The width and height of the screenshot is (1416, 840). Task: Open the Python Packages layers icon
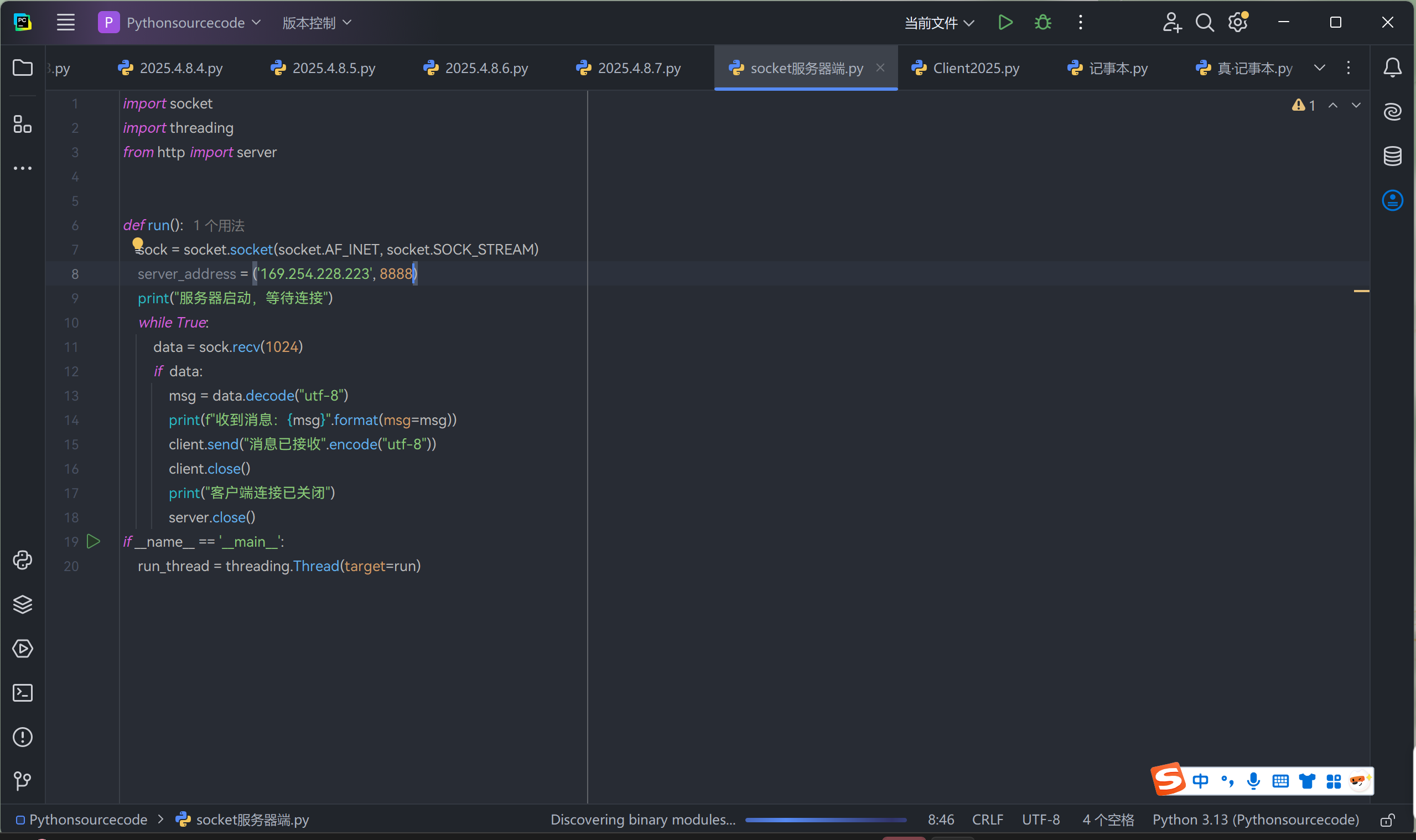pyautogui.click(x=23, y=604)
